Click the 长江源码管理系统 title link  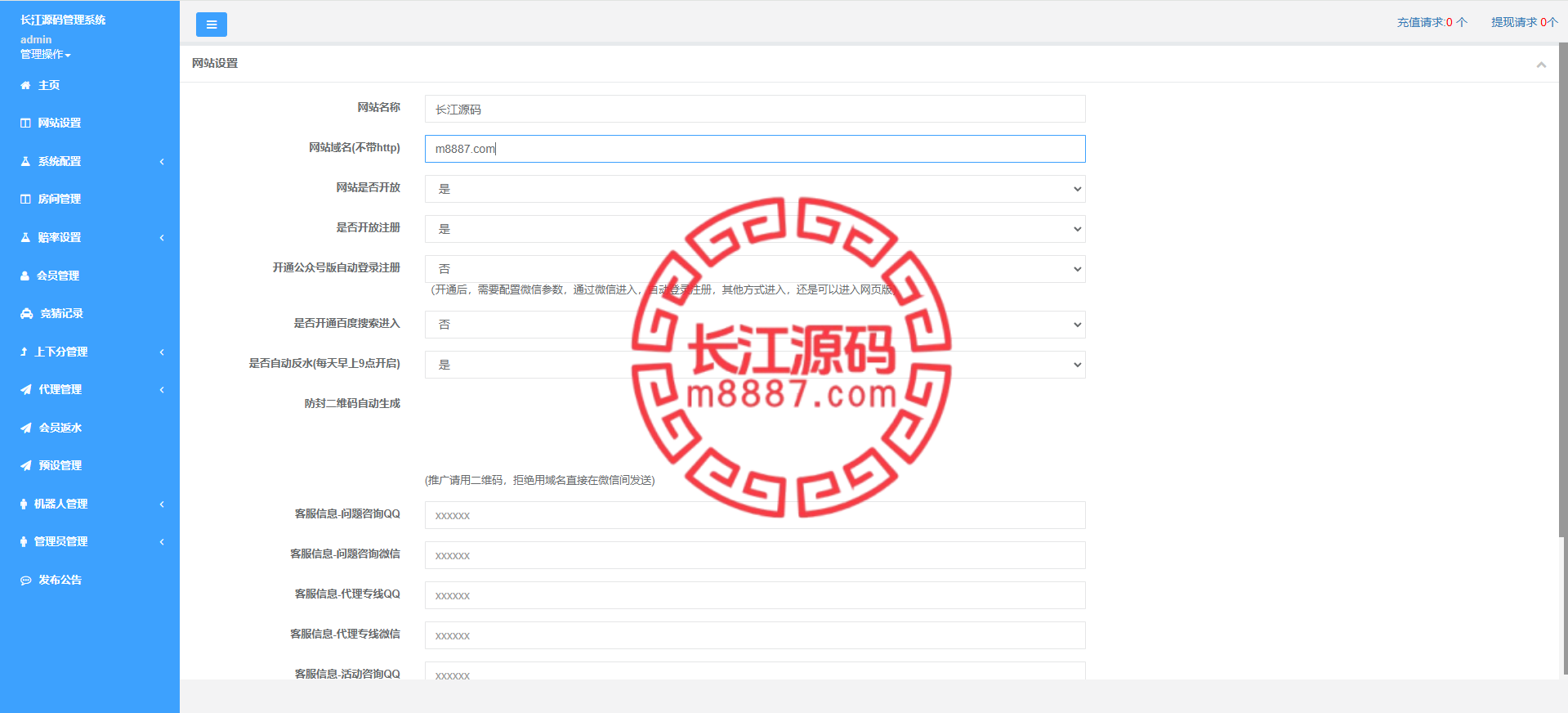(63, 20)
